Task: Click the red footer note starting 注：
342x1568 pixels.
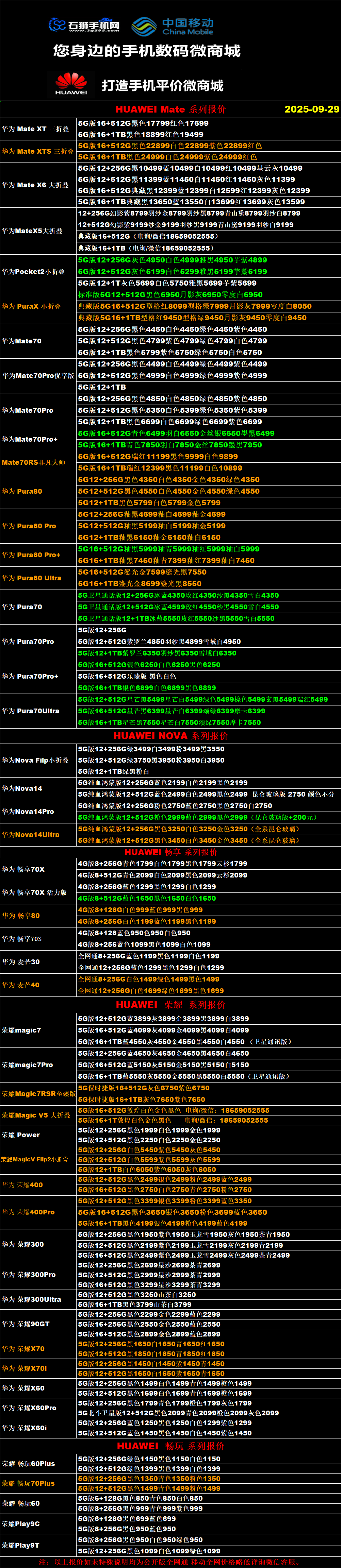Action: coord(170,1562)
